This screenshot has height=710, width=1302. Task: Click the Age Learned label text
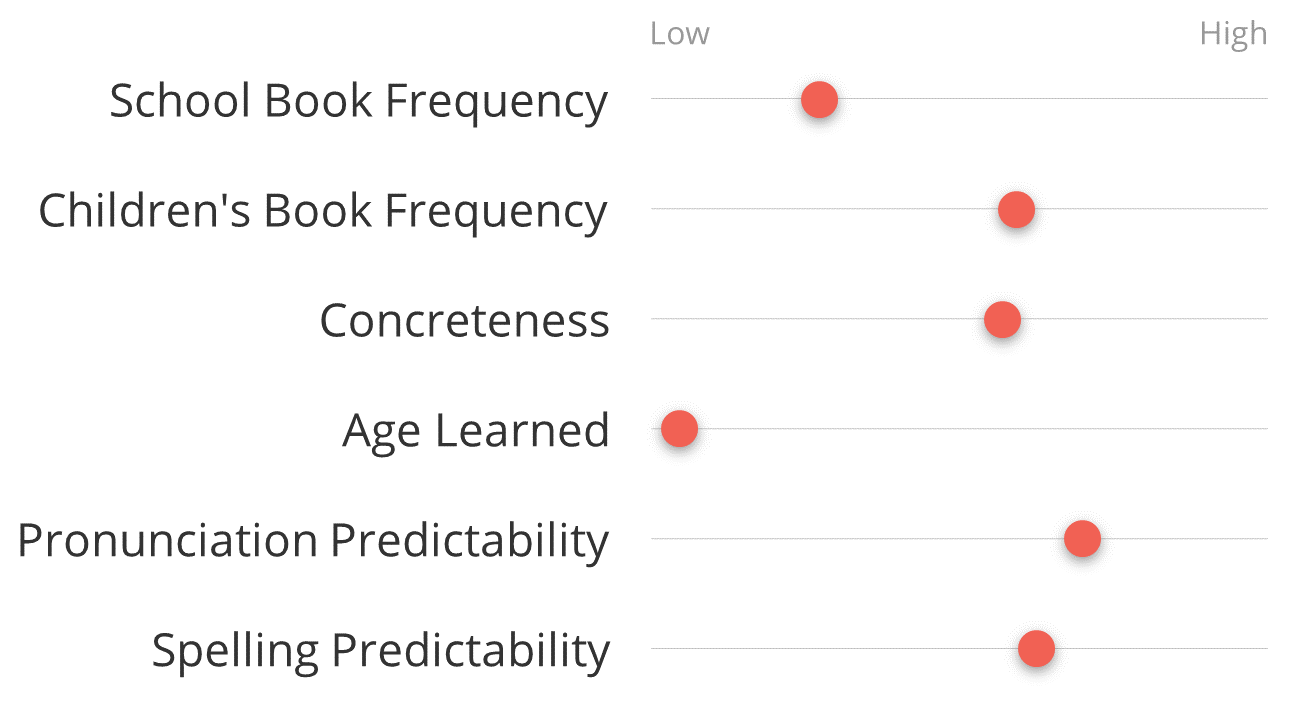point(476,432)
